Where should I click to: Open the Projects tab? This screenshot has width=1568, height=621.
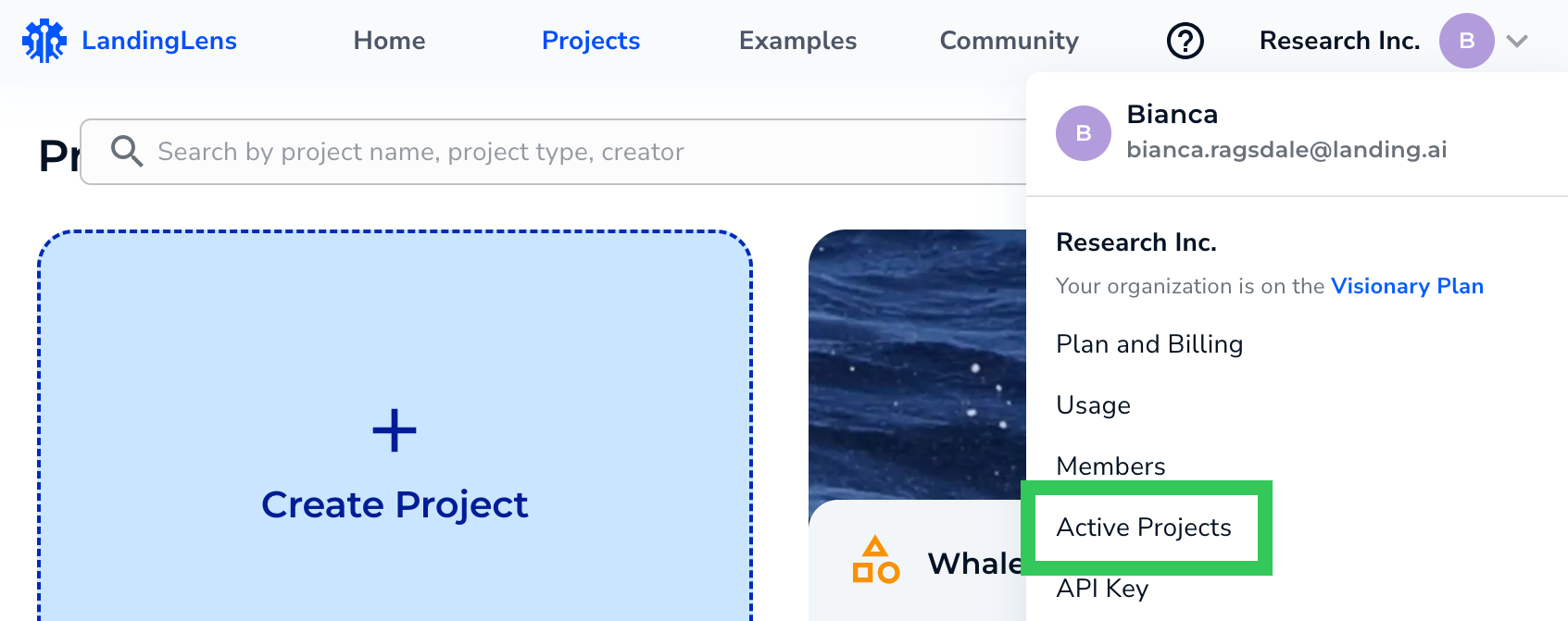pyautogui.click(x=591, y=41)
